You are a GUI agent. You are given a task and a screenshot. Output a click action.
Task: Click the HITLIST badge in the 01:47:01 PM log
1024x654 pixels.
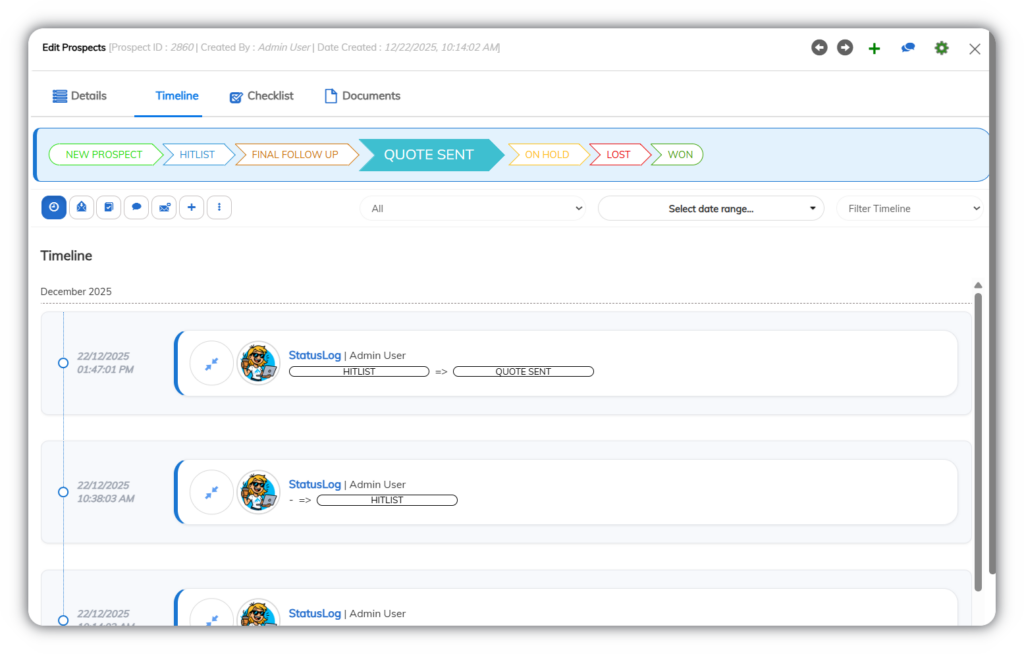359,372
